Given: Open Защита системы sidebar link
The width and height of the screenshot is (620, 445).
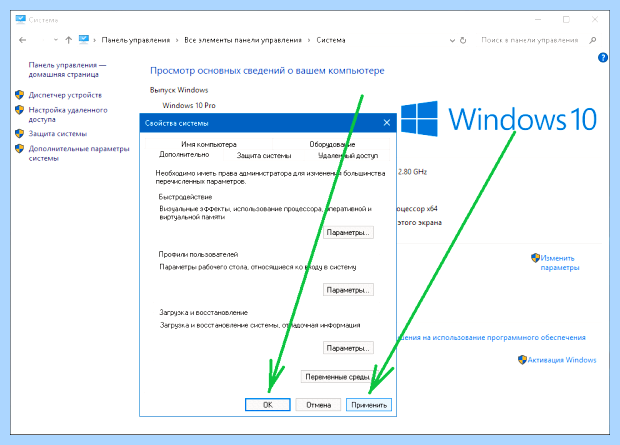Looking at the screenshot, I should click(58, 134).
